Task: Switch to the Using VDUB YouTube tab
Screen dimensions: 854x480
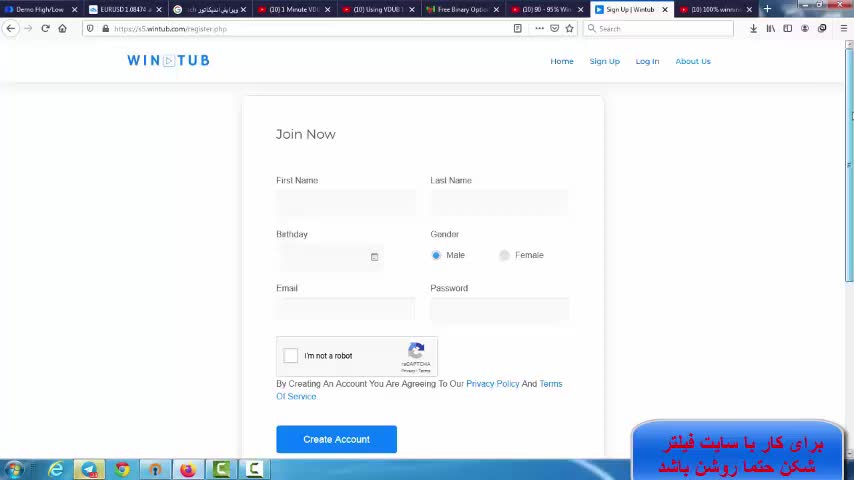Action: tap(377, 9)
